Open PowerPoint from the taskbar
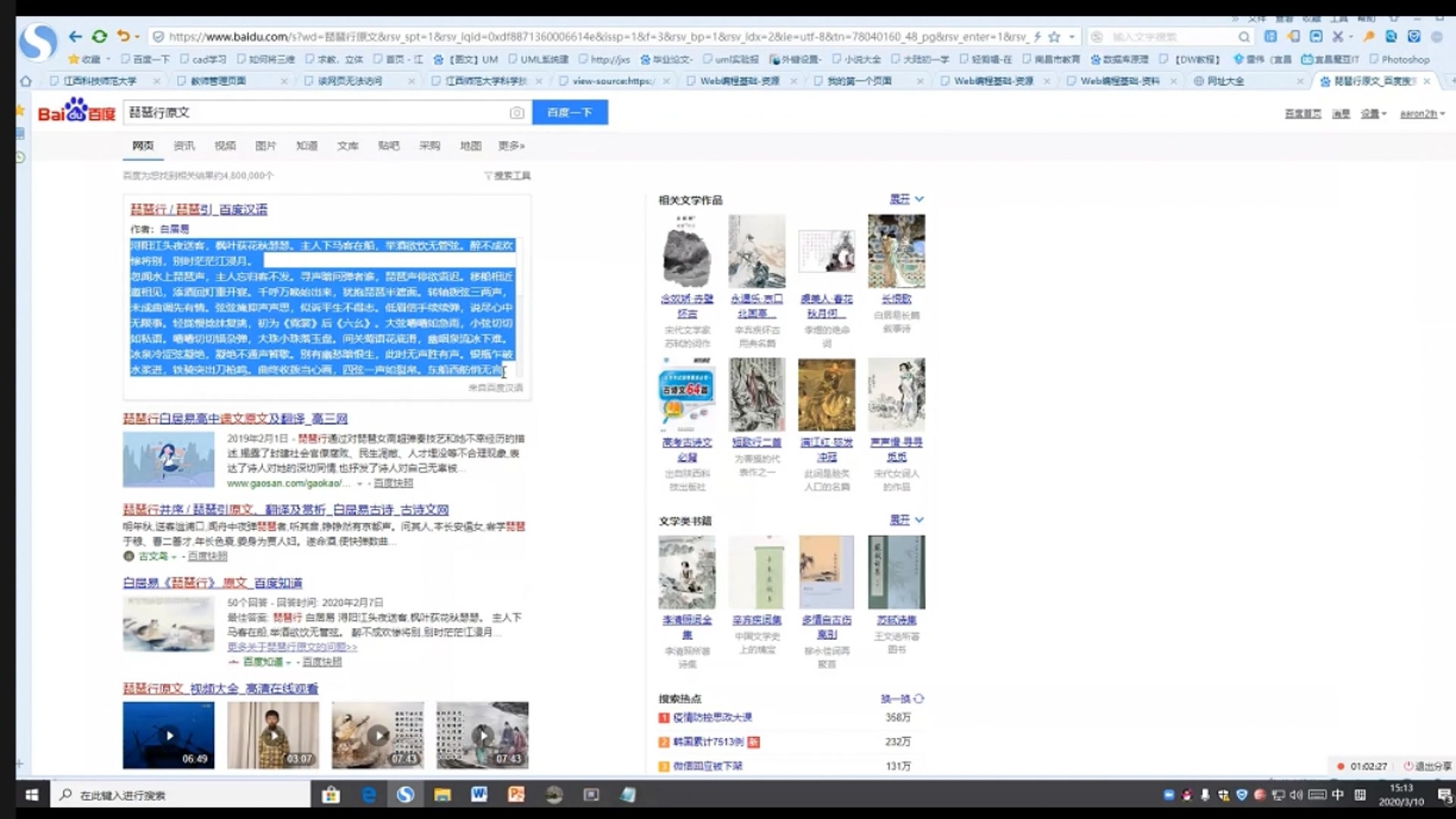 [x=516, y=795]
